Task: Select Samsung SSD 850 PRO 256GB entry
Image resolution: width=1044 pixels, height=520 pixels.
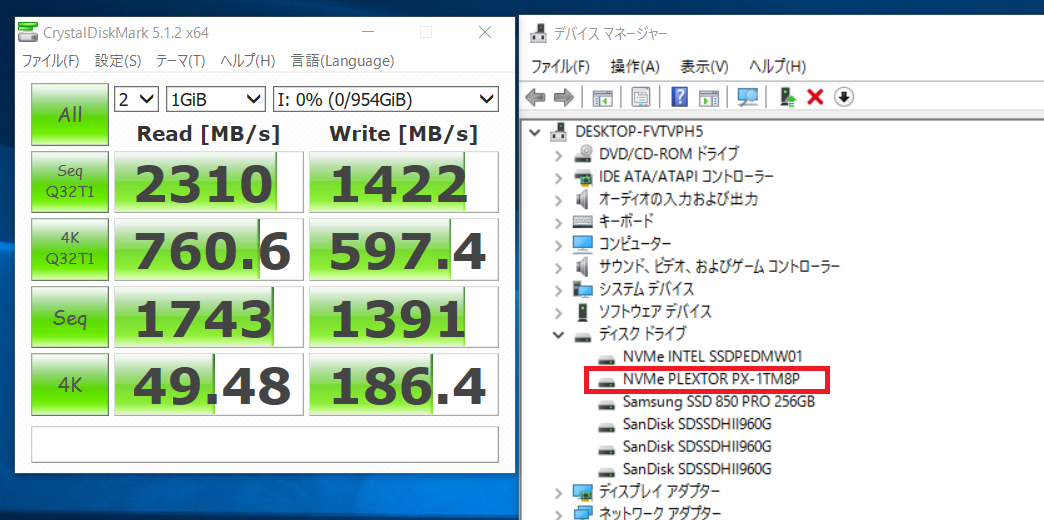Action: (718, 402)
